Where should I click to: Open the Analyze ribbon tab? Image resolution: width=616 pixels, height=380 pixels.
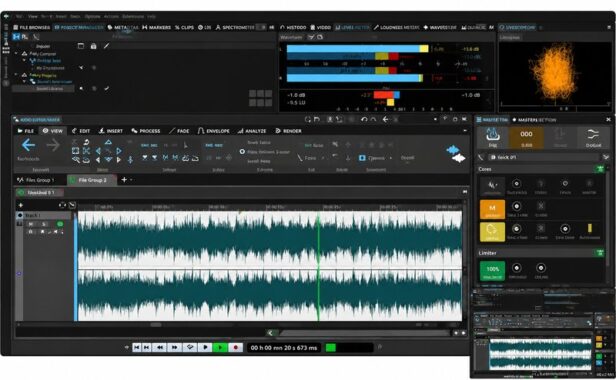pyautogui.click(x=252, y=131)
